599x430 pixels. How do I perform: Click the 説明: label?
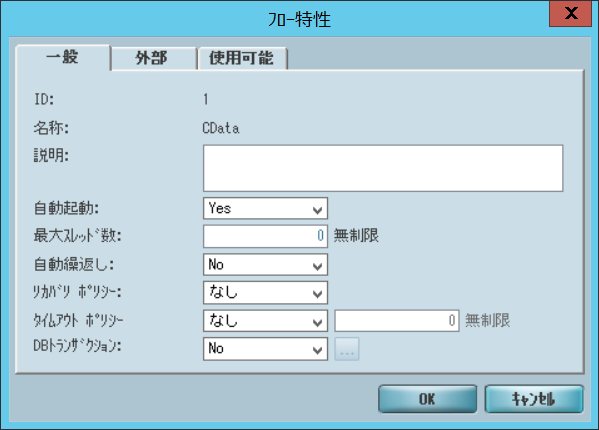coord(51,156)
